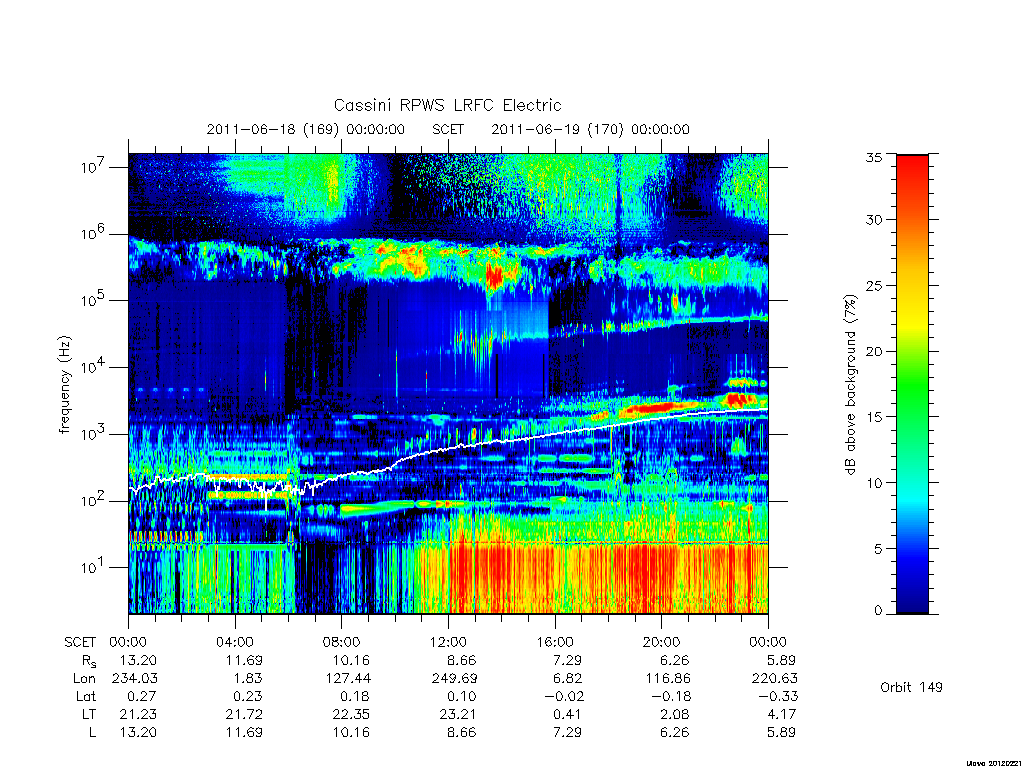Click the 10^1 frequency tick label
This screenshot has width=1024, height=768.
(x=94, y=568)
